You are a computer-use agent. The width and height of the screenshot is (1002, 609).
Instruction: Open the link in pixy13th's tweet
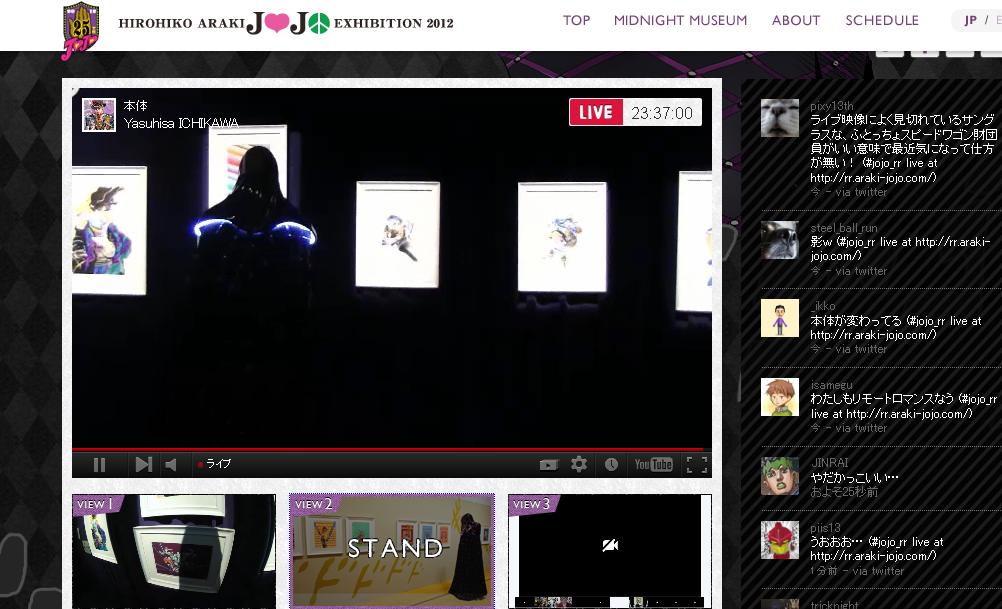tap(873, 178)
